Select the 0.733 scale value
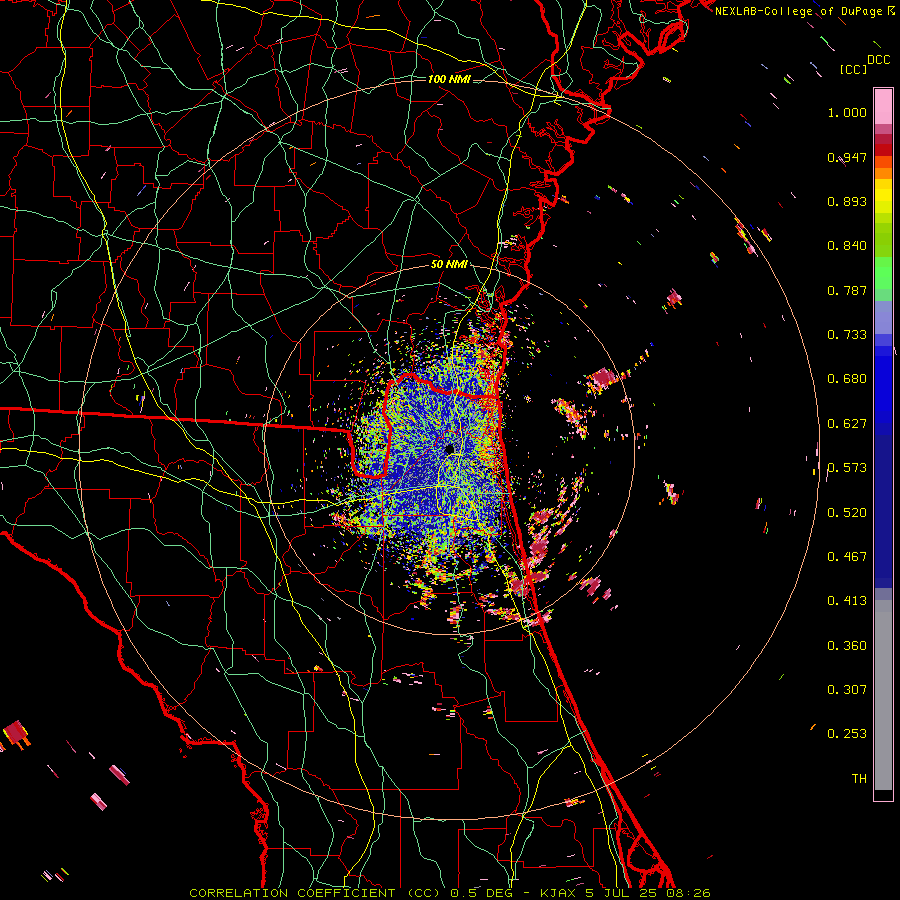900x900 pixels. (x=847, y=335)
